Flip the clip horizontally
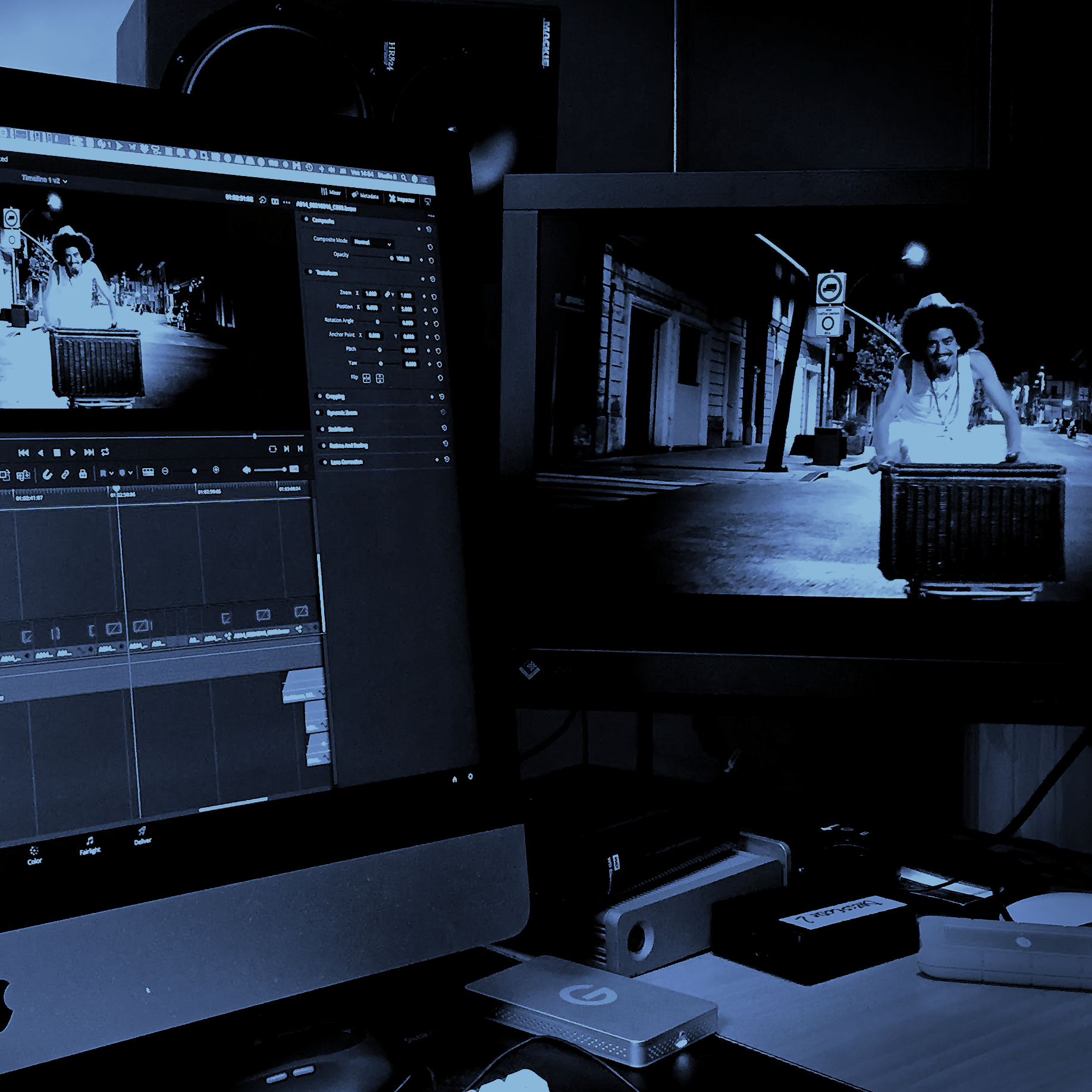 click(366, 378)
